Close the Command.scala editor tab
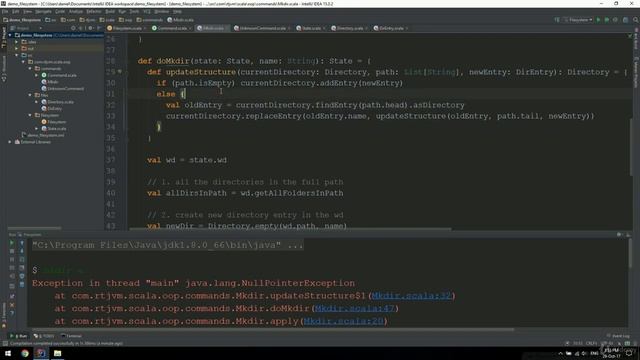This screenshot has height=360, width=640. (x=190, y=28)
